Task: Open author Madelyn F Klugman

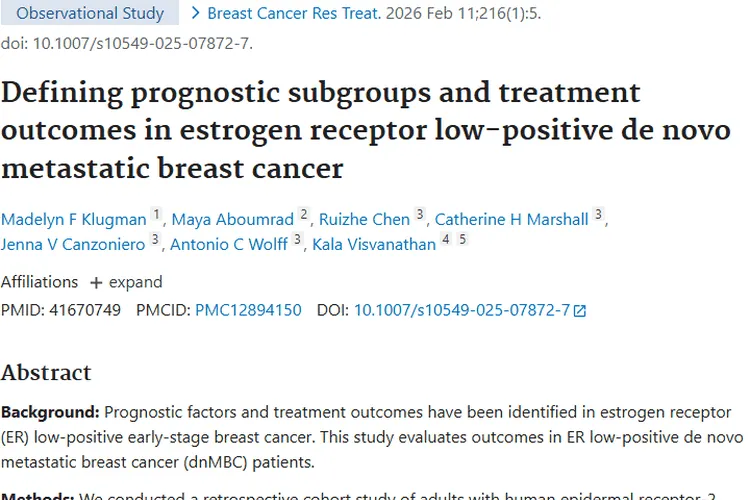Action: click(x=73, y=218)
